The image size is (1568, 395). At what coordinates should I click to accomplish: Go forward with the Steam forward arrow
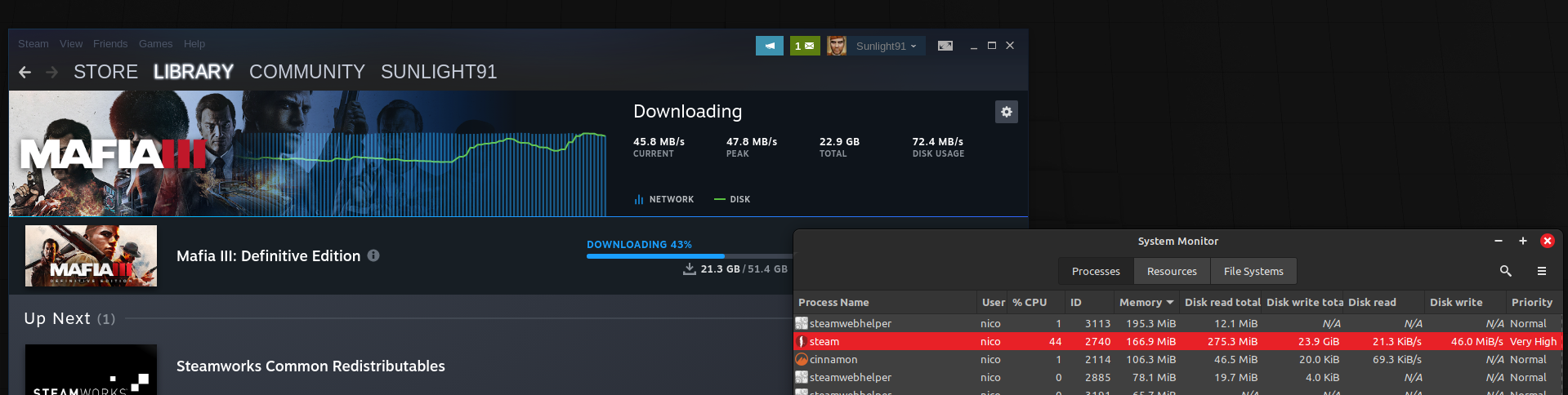(52, 73)
